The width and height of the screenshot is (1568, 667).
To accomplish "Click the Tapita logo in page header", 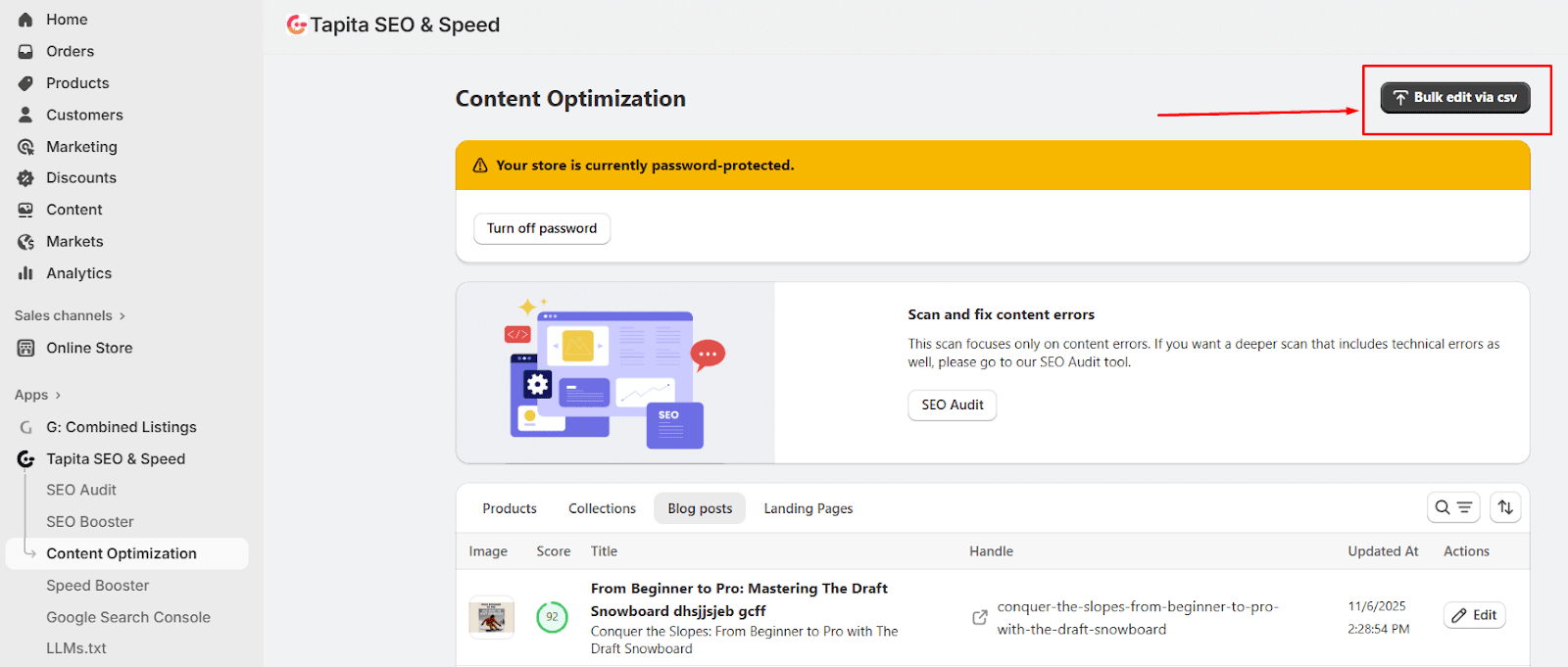I will [296, 24].
